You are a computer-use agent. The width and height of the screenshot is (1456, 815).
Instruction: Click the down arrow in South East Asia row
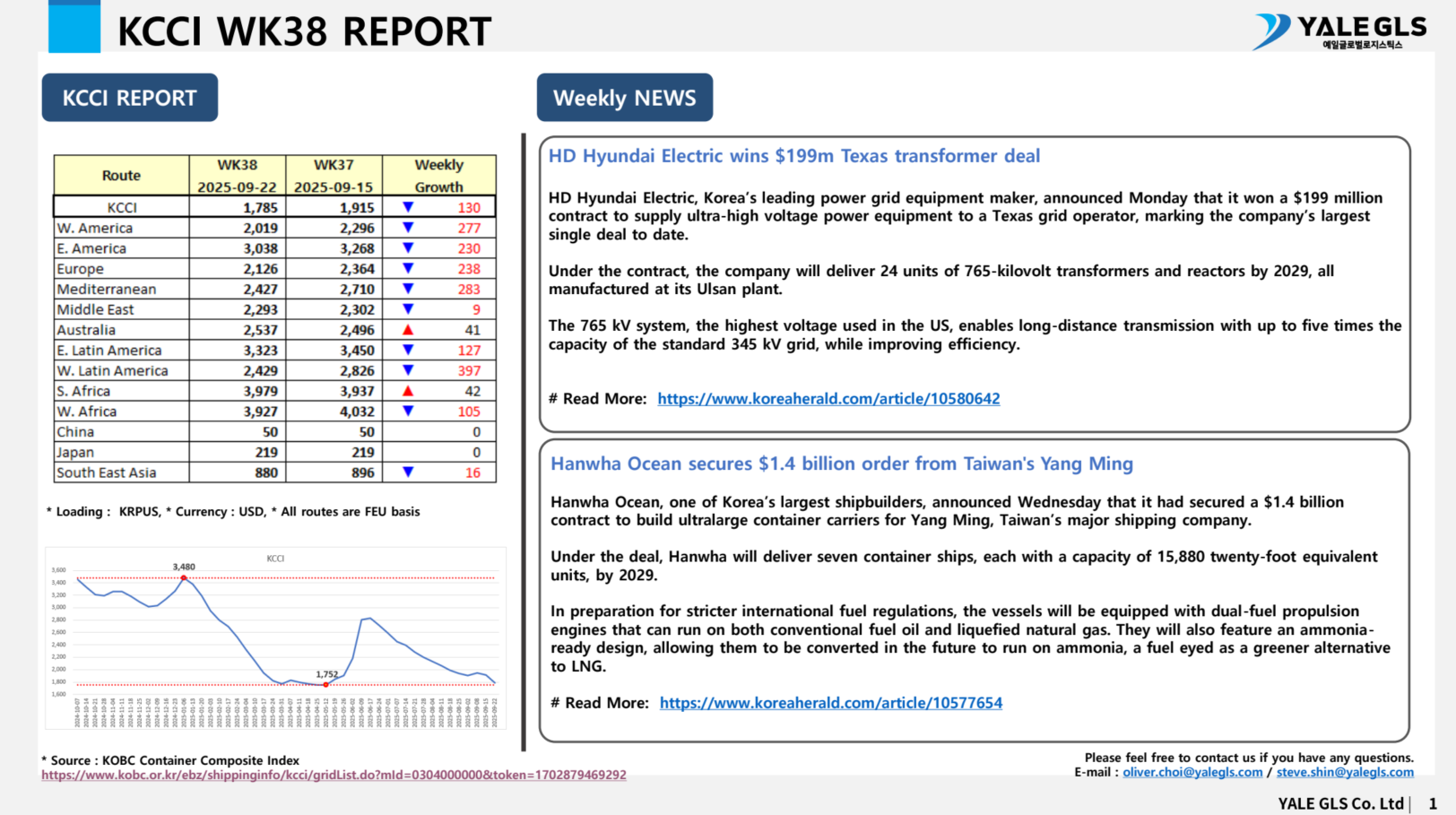(x=408, y=473)
